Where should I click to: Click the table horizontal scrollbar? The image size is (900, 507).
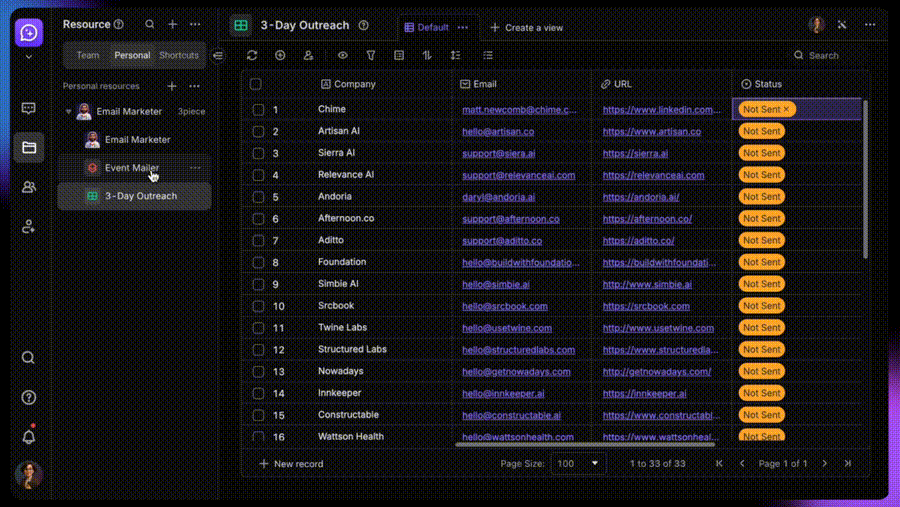[x=585, y=444]
